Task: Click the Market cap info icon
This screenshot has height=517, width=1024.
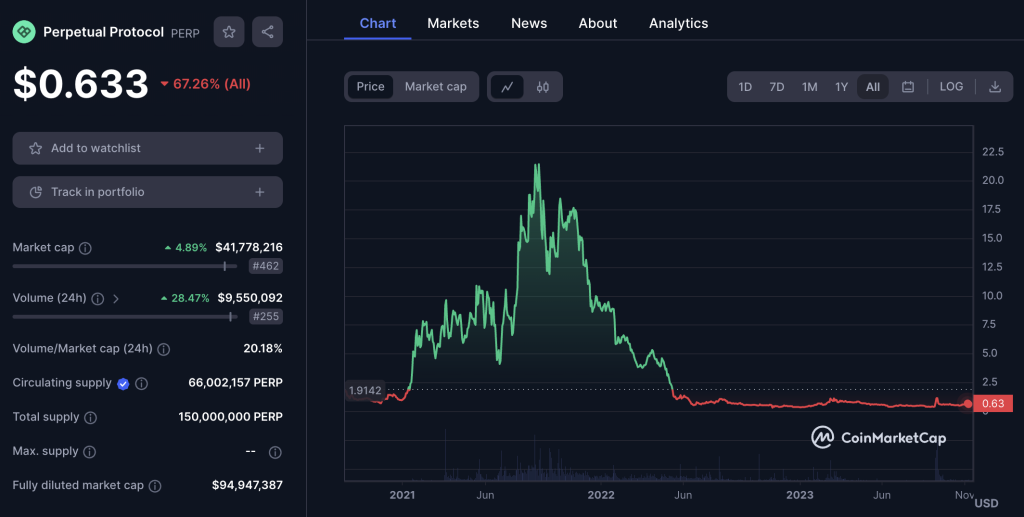Action: tap(85, 248)
